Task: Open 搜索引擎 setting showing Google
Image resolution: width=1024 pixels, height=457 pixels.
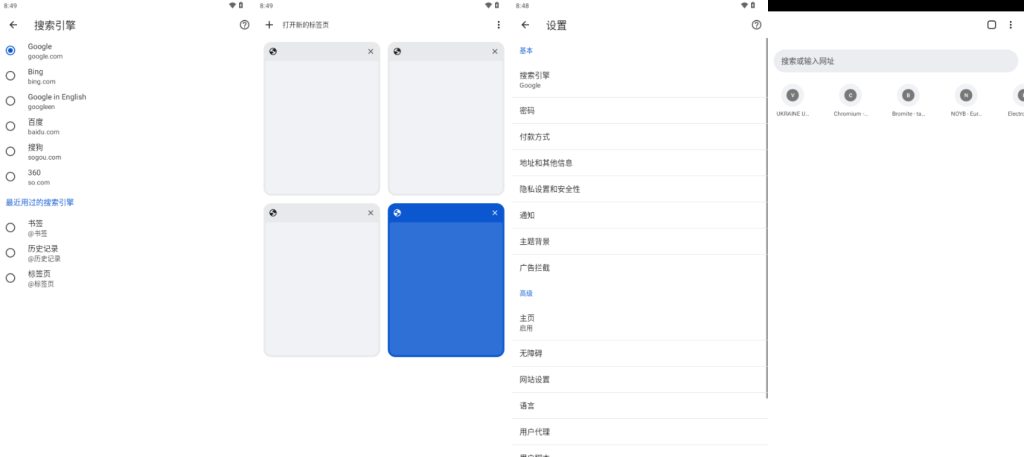Action: pos(639,80)
